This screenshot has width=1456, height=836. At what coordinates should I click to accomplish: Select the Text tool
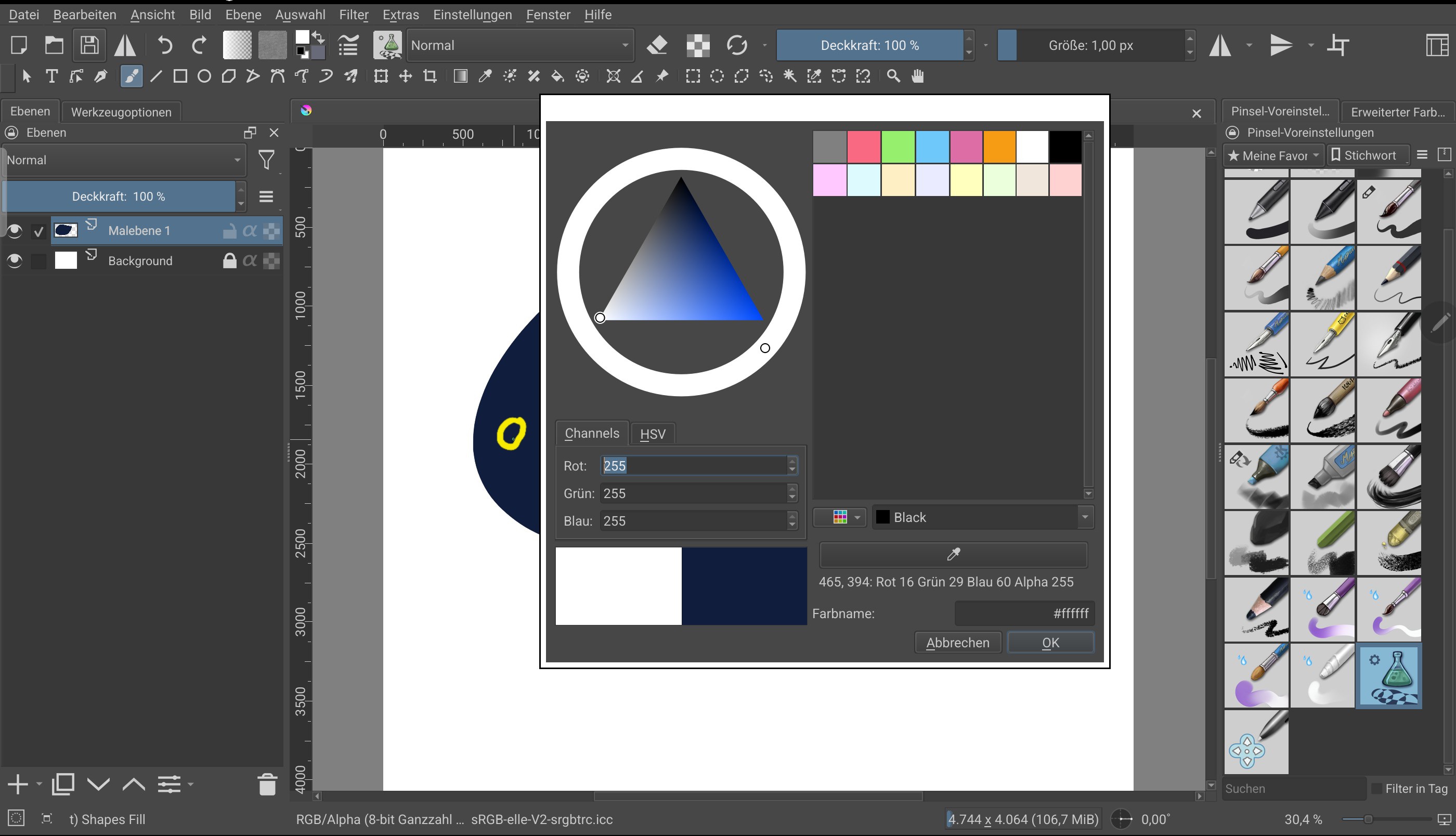click(51, 76)
